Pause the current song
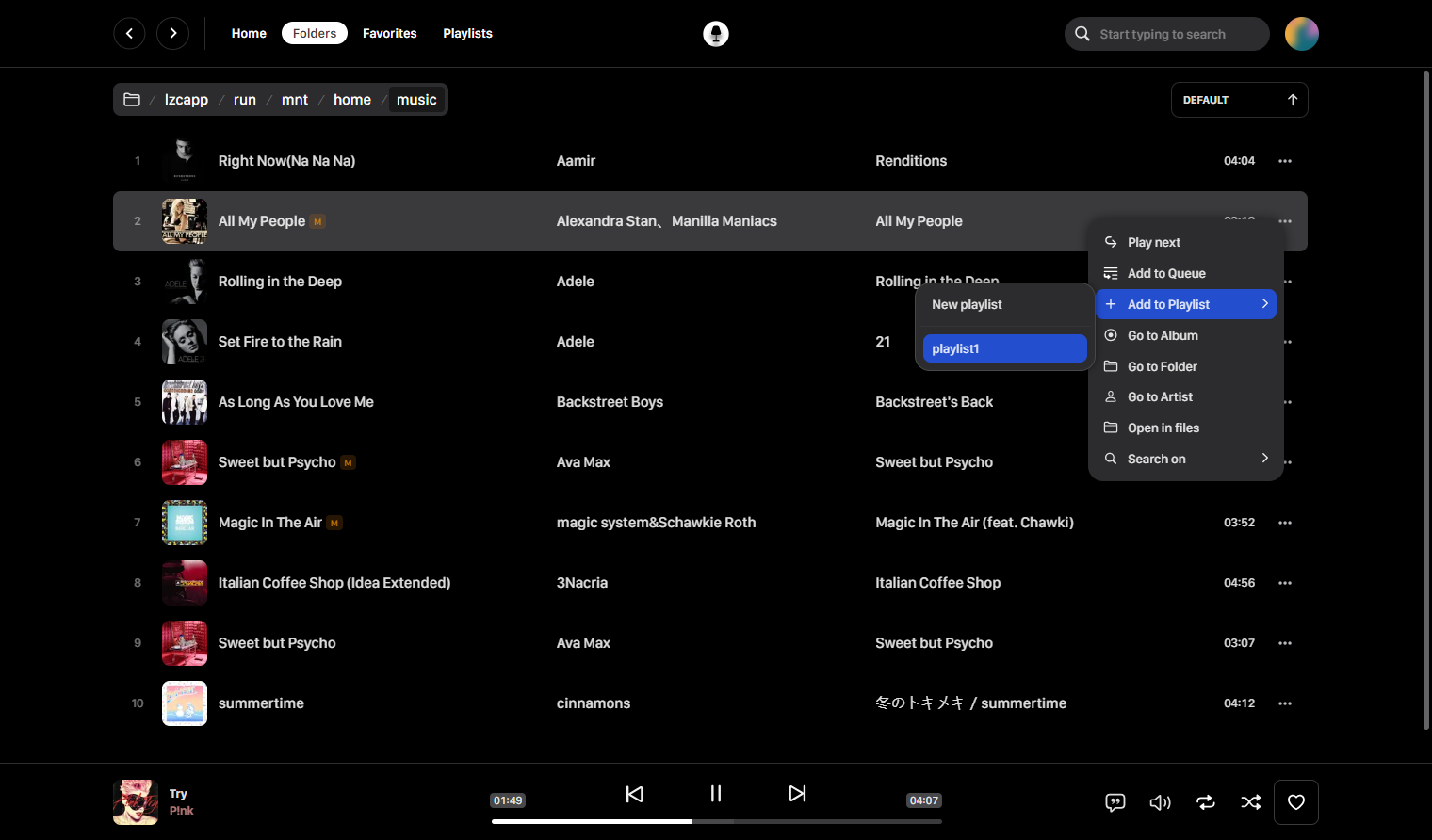This screenshot has height=840, width=1432. (716, 794)
